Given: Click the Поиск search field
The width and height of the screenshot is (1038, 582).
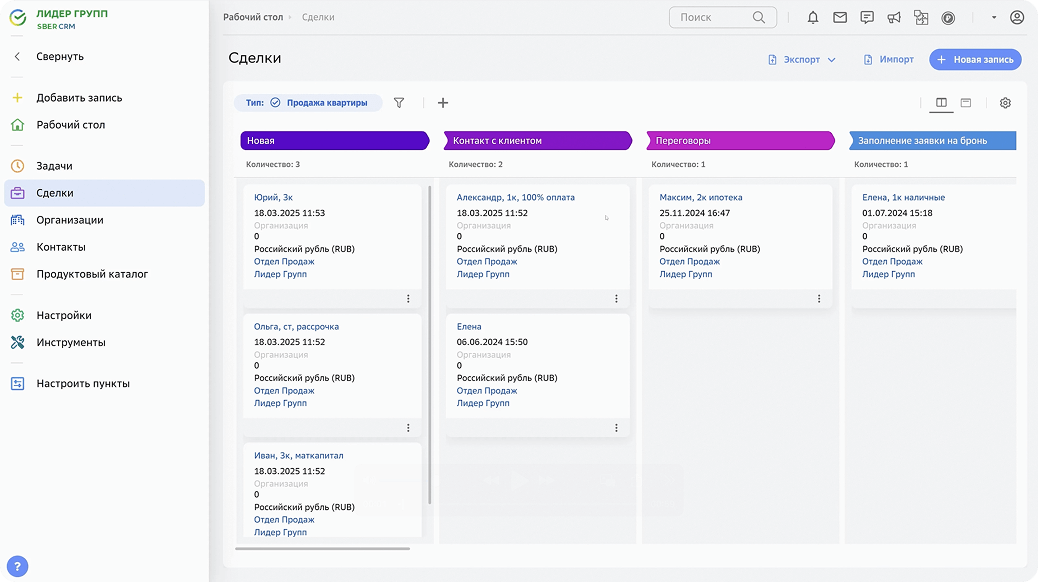Looking at the screenshot, I should coord(713,17).
